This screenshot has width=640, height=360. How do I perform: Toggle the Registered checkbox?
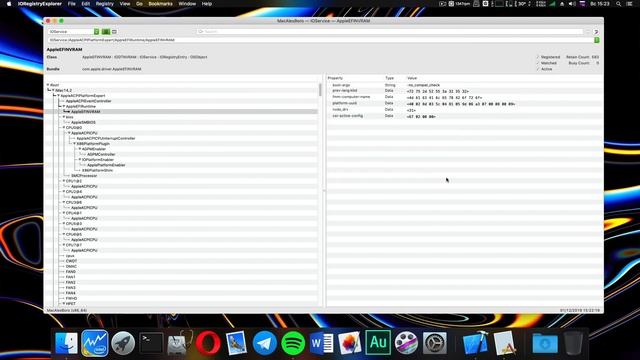(538, 57)
